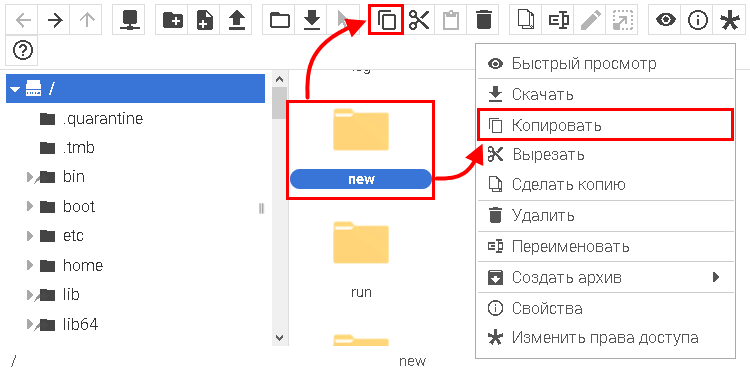Expand the etc folder tree arrow
This screenshot has height=373, width=750.
pyautogui.click(x=31, y=236)
